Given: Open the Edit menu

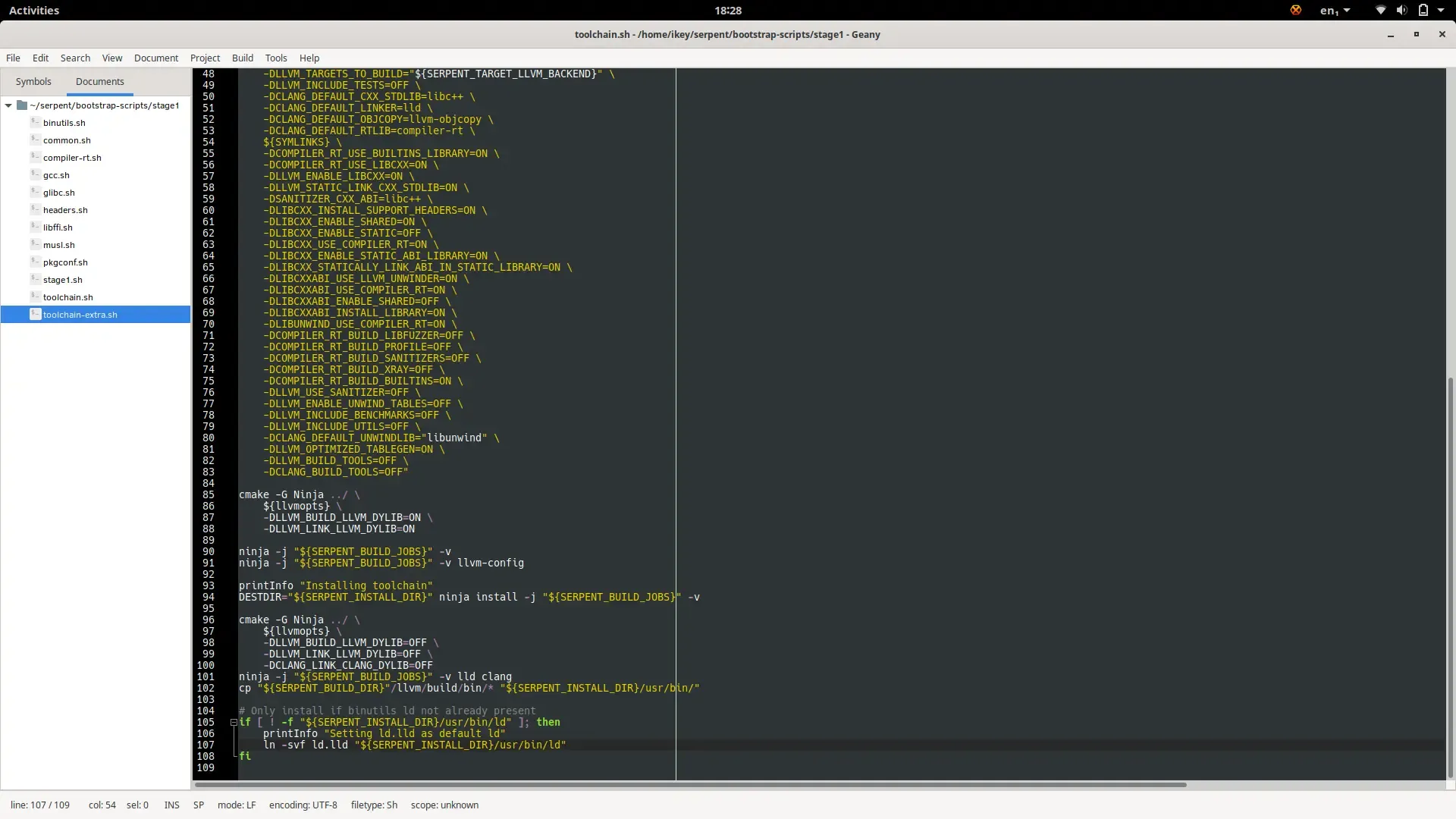Looking at the screenshot, I should pos(40,58).
